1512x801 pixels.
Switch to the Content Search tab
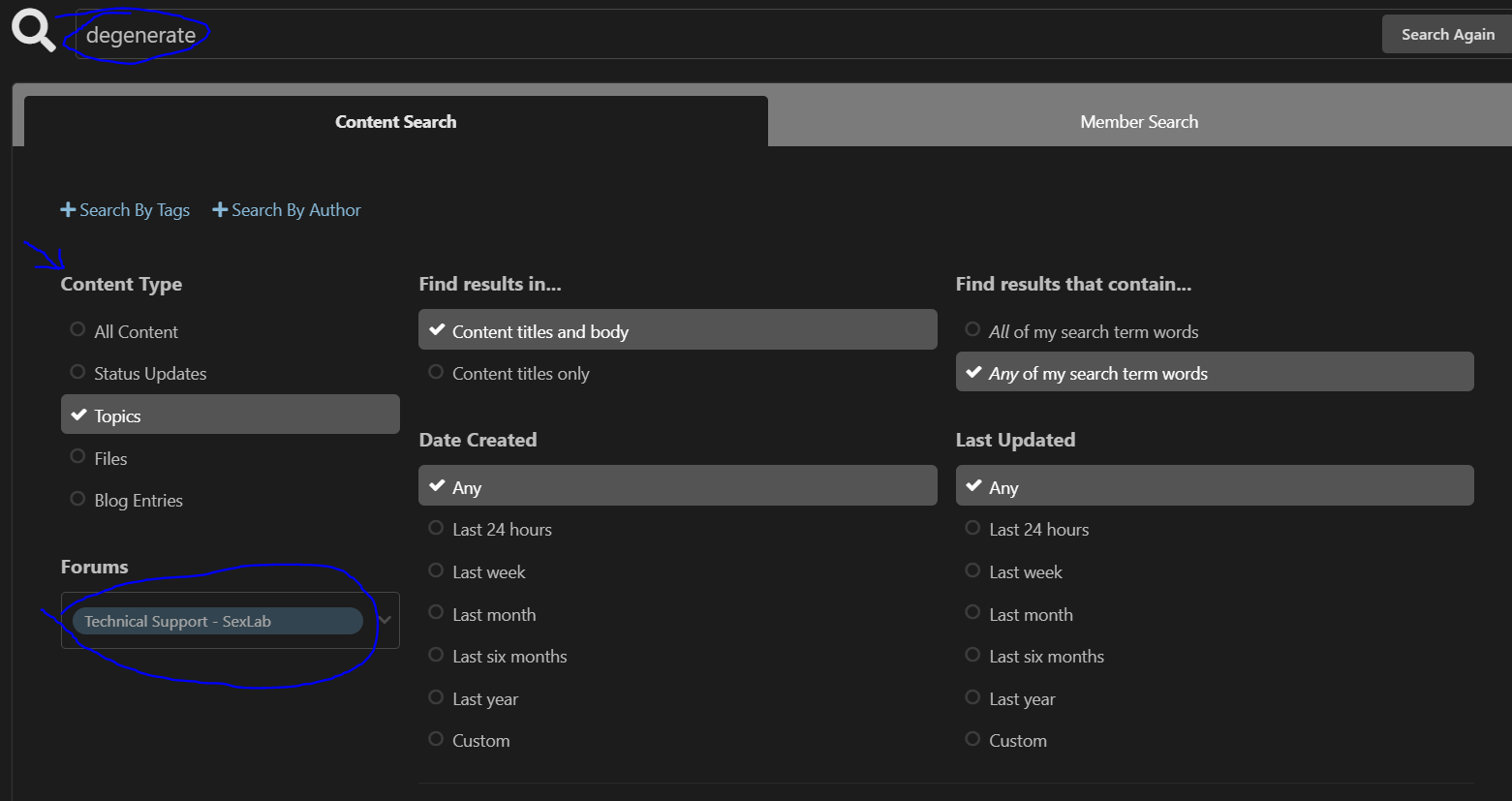pyautogui.click(x=395, y=121)
